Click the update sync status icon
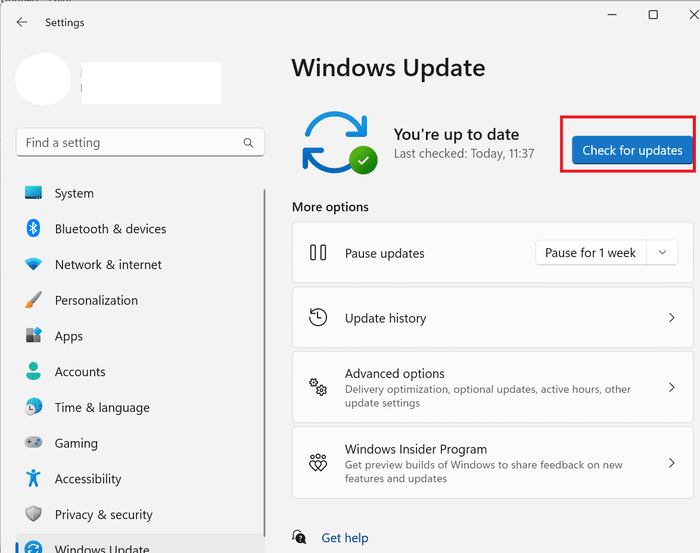 pos(340,143)
